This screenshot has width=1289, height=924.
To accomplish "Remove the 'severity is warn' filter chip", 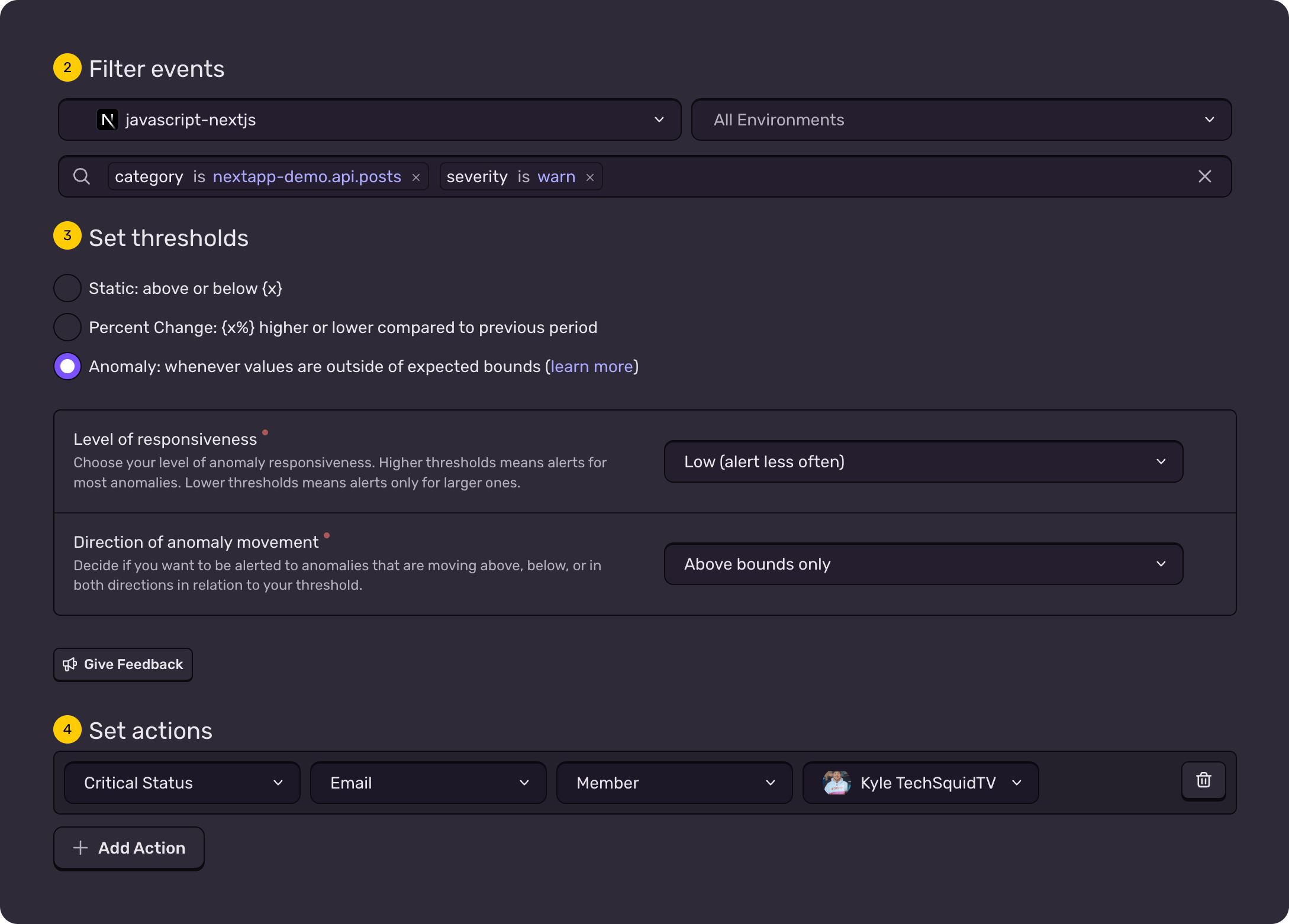I will coord(589,176).
